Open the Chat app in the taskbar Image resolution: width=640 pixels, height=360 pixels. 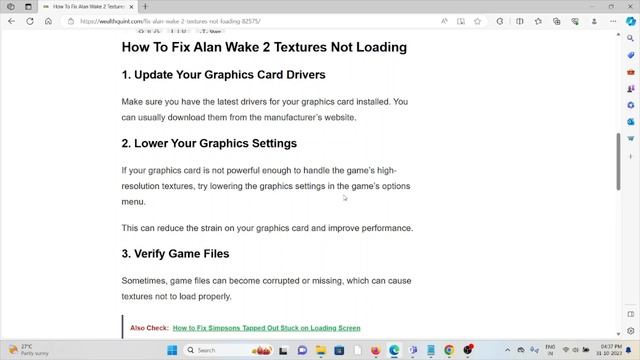pyautogui.click(x=302, y=350)
